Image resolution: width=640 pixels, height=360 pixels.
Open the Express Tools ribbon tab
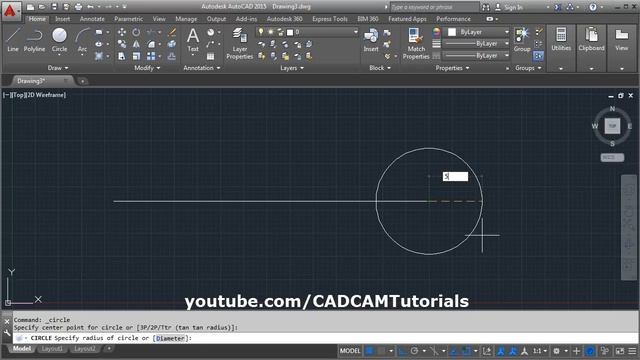tap(330, 19)
